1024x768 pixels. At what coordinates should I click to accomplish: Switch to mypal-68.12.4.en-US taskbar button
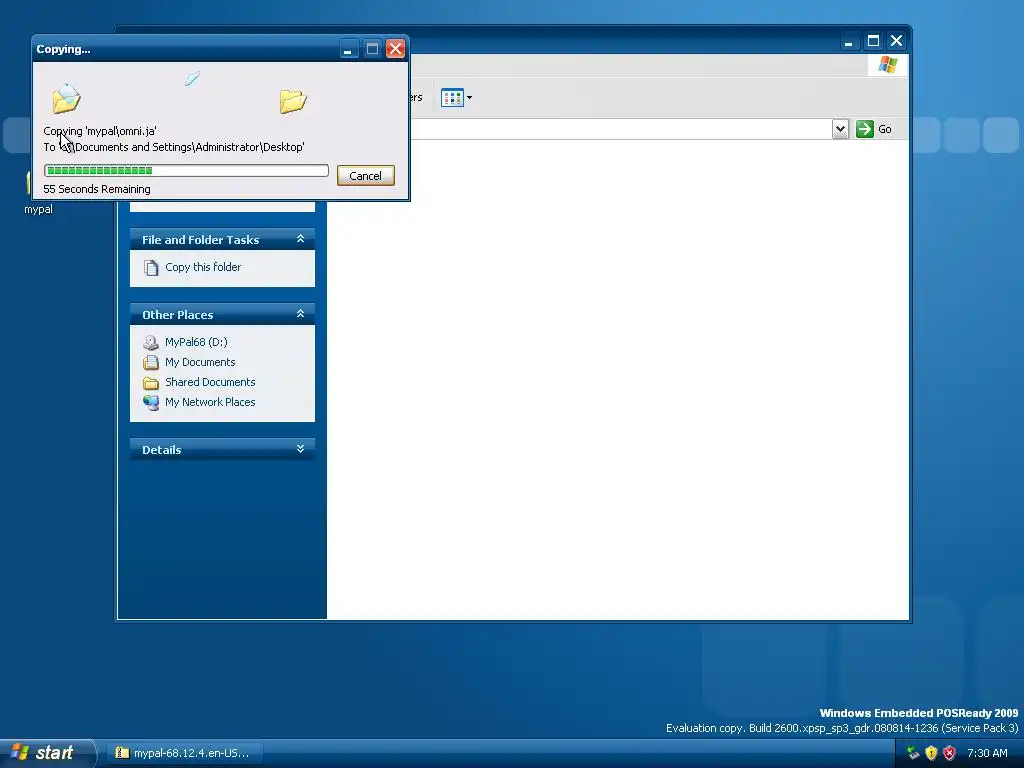185,753
